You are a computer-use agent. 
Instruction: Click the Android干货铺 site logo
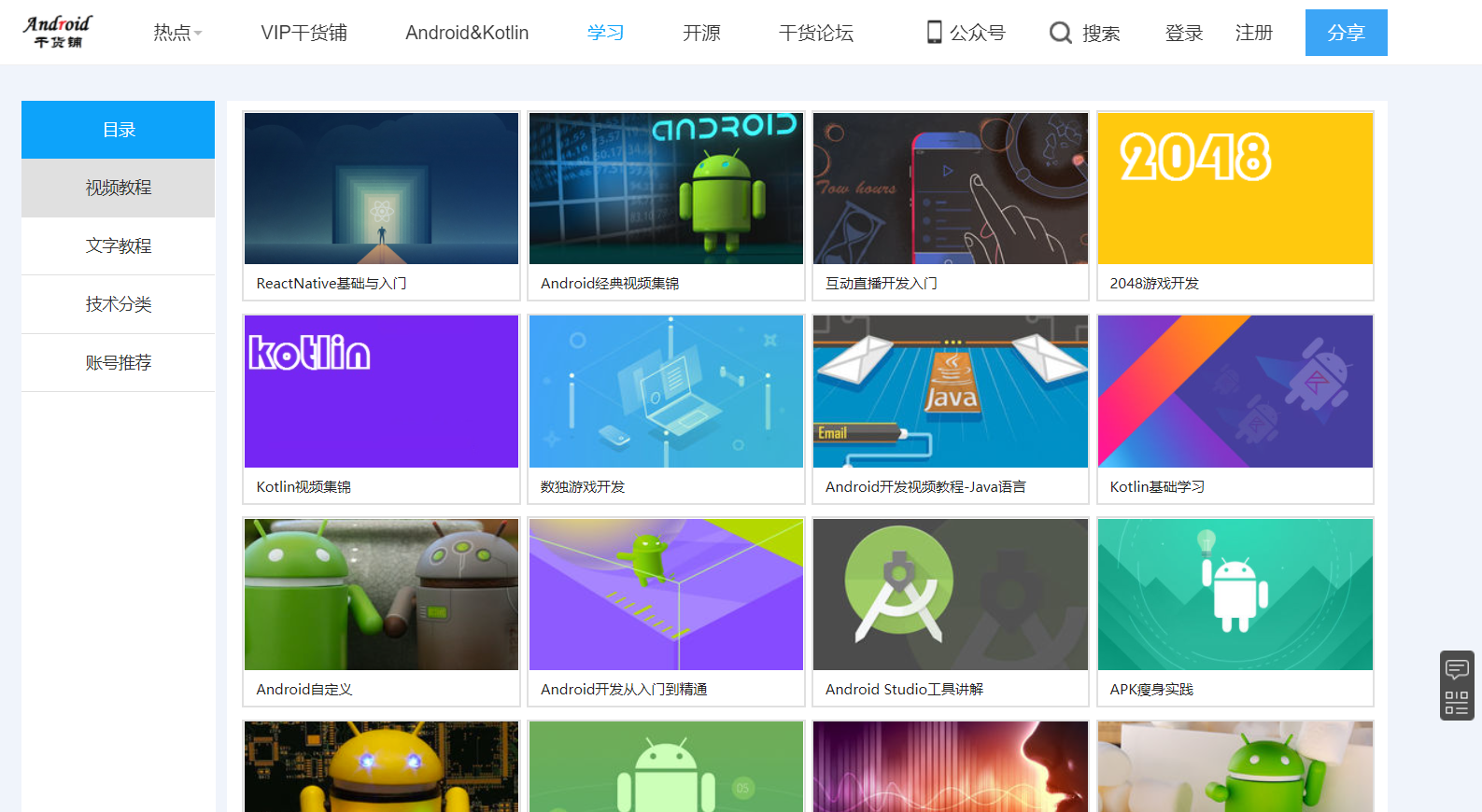(x=58, y=32)
